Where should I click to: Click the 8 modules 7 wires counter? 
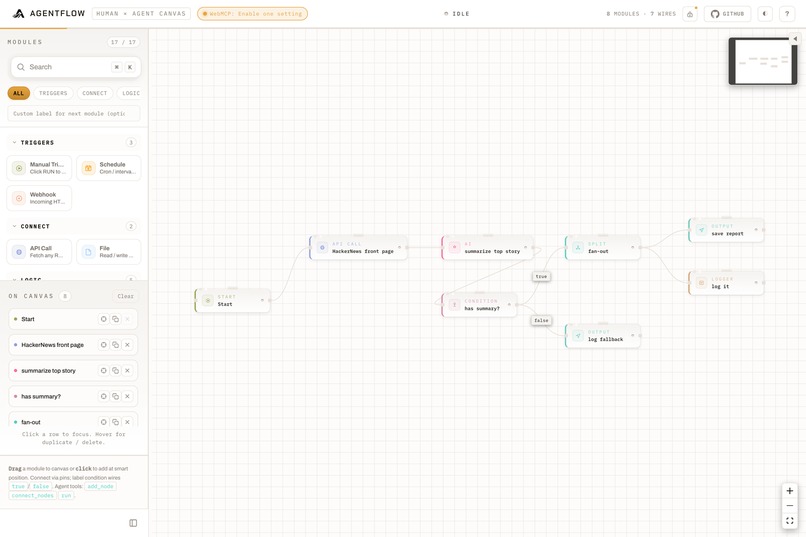[x=641, y=14]
